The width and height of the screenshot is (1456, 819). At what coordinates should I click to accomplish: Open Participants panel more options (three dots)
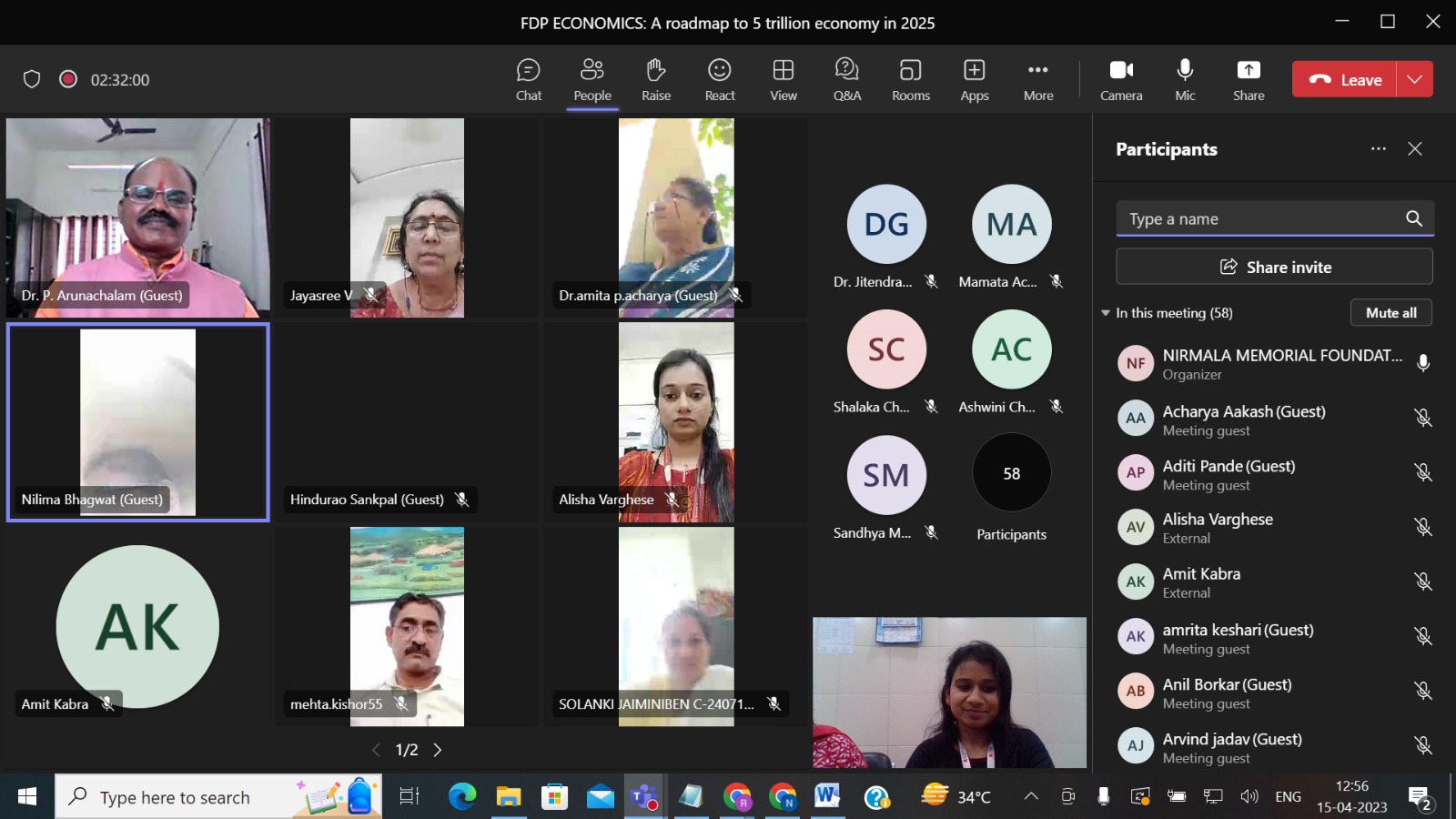pyautogui.click(x=1379, y=149)
